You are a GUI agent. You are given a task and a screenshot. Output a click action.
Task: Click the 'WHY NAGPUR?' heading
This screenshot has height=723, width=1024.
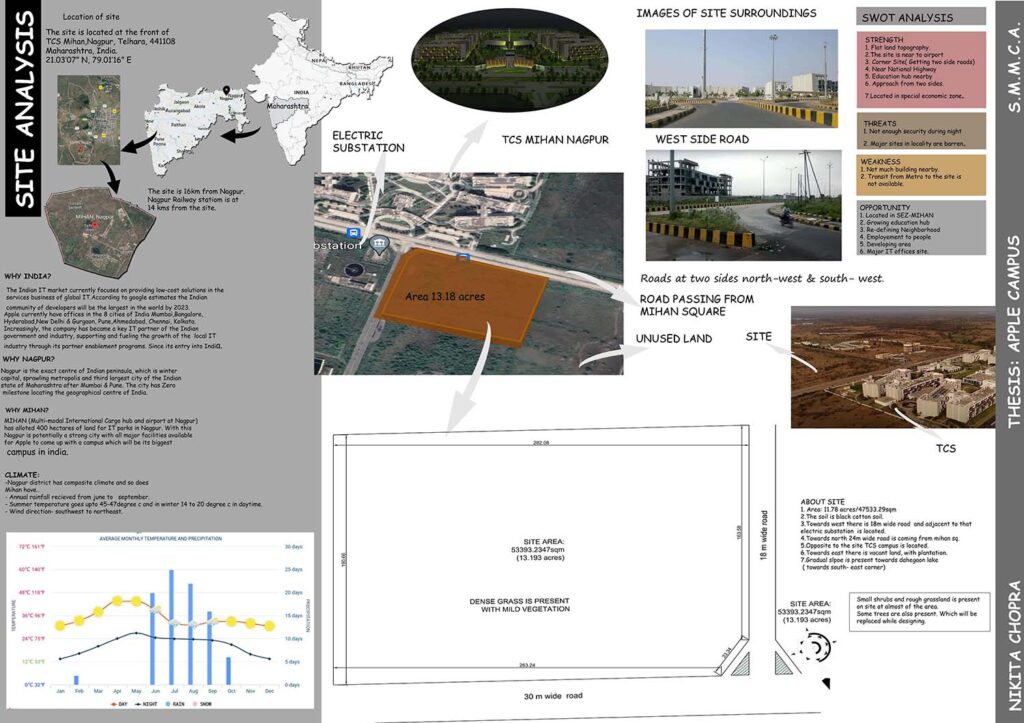(x=28, y=359)
